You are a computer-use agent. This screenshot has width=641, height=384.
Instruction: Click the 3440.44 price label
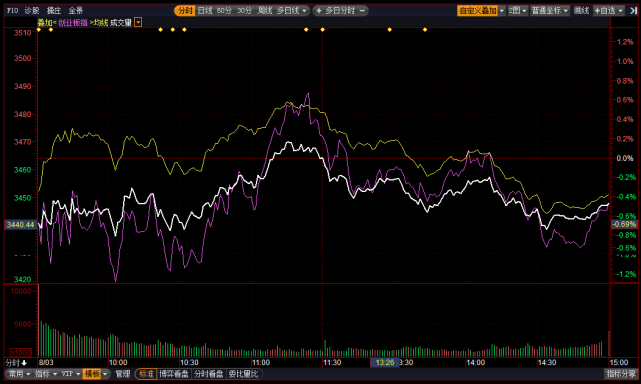tap(20, 225)
